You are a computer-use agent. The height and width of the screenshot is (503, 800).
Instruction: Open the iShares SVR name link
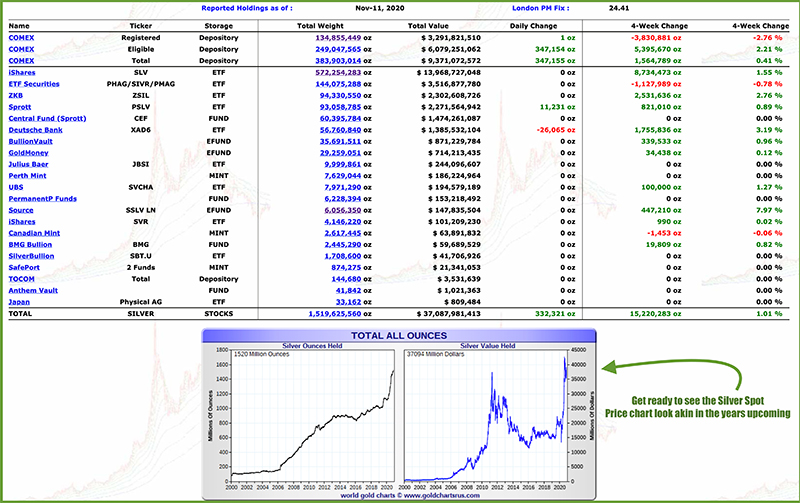coord(22,222)
